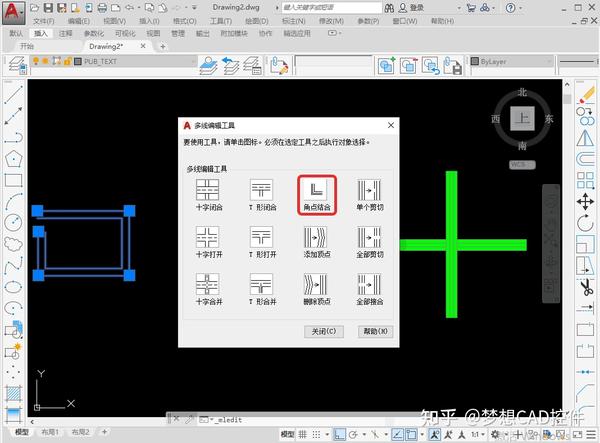The image size is (600, 443).
Task: Click the PUB_TEXT layer color swatch
Action: pos(78,61)
